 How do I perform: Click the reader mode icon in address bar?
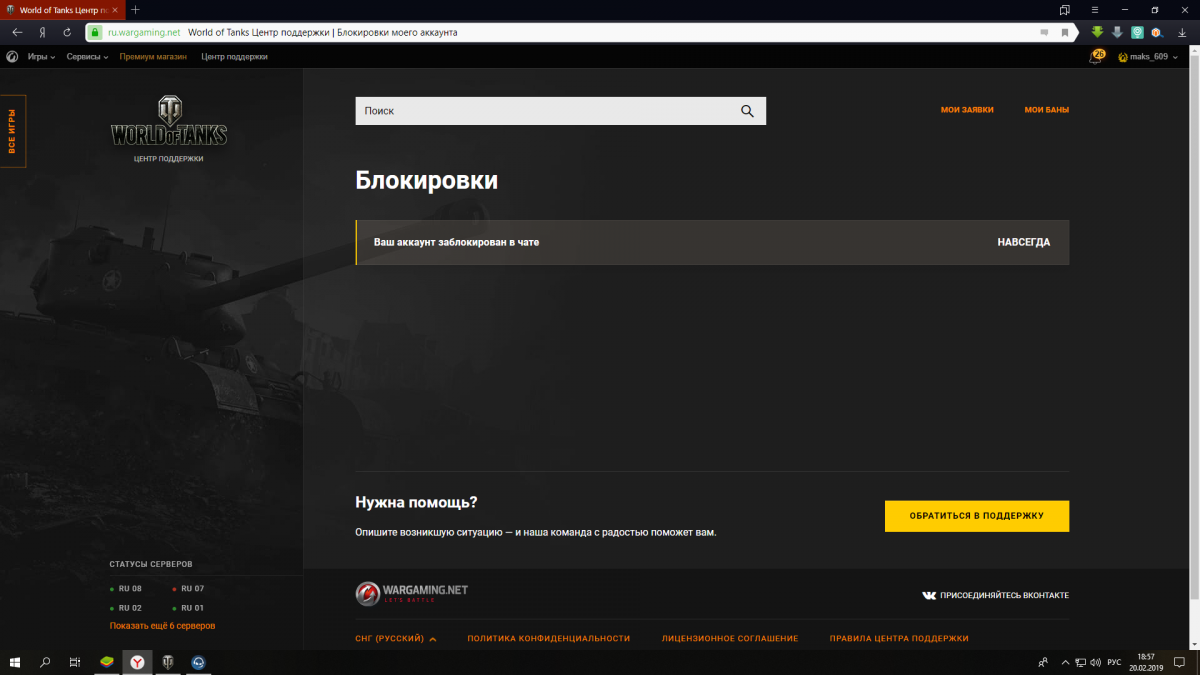point(1044,32)
